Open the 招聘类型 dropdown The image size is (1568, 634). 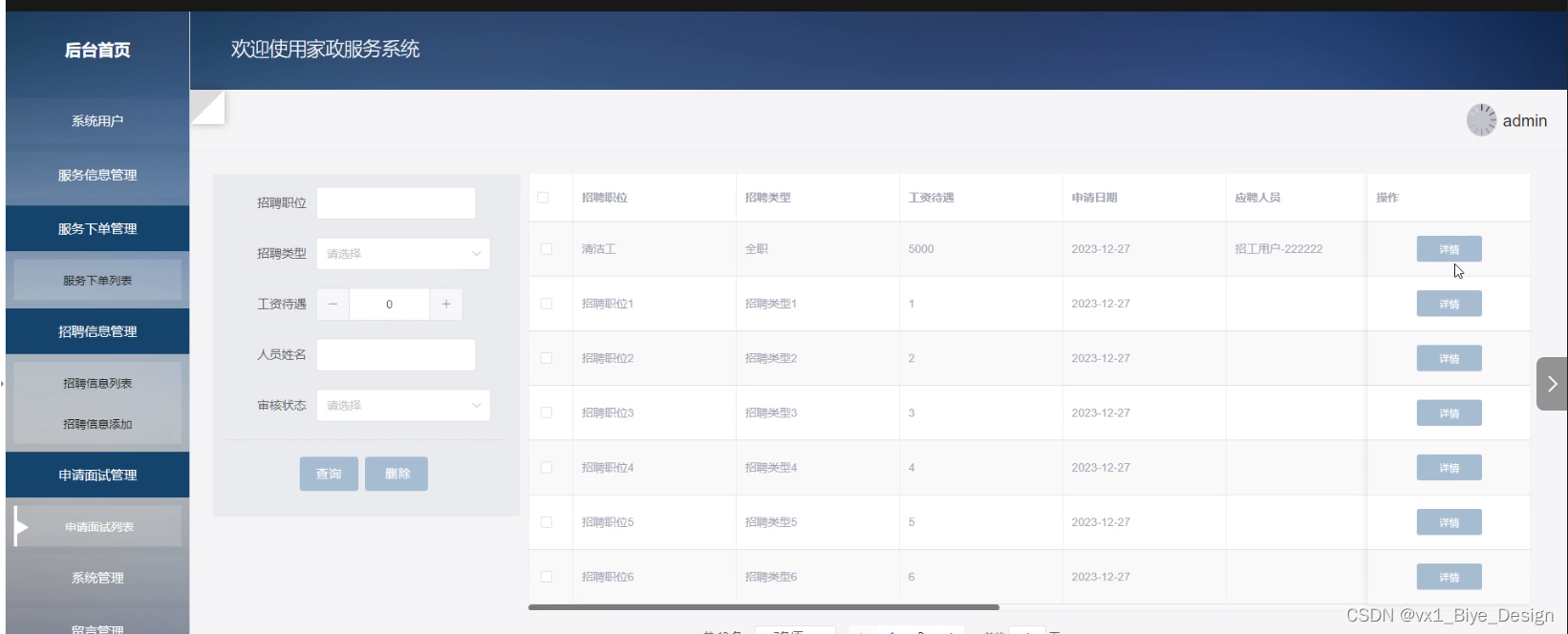[x=403, y=254]
